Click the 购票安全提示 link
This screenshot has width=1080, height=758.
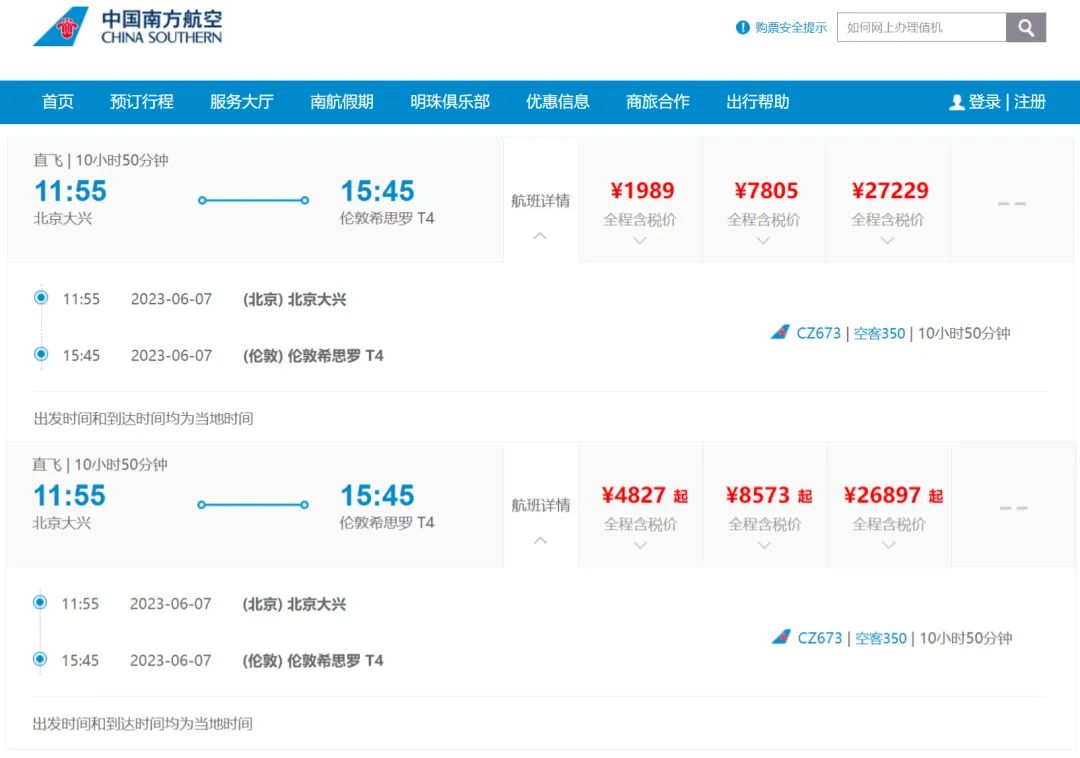(790, 28)
